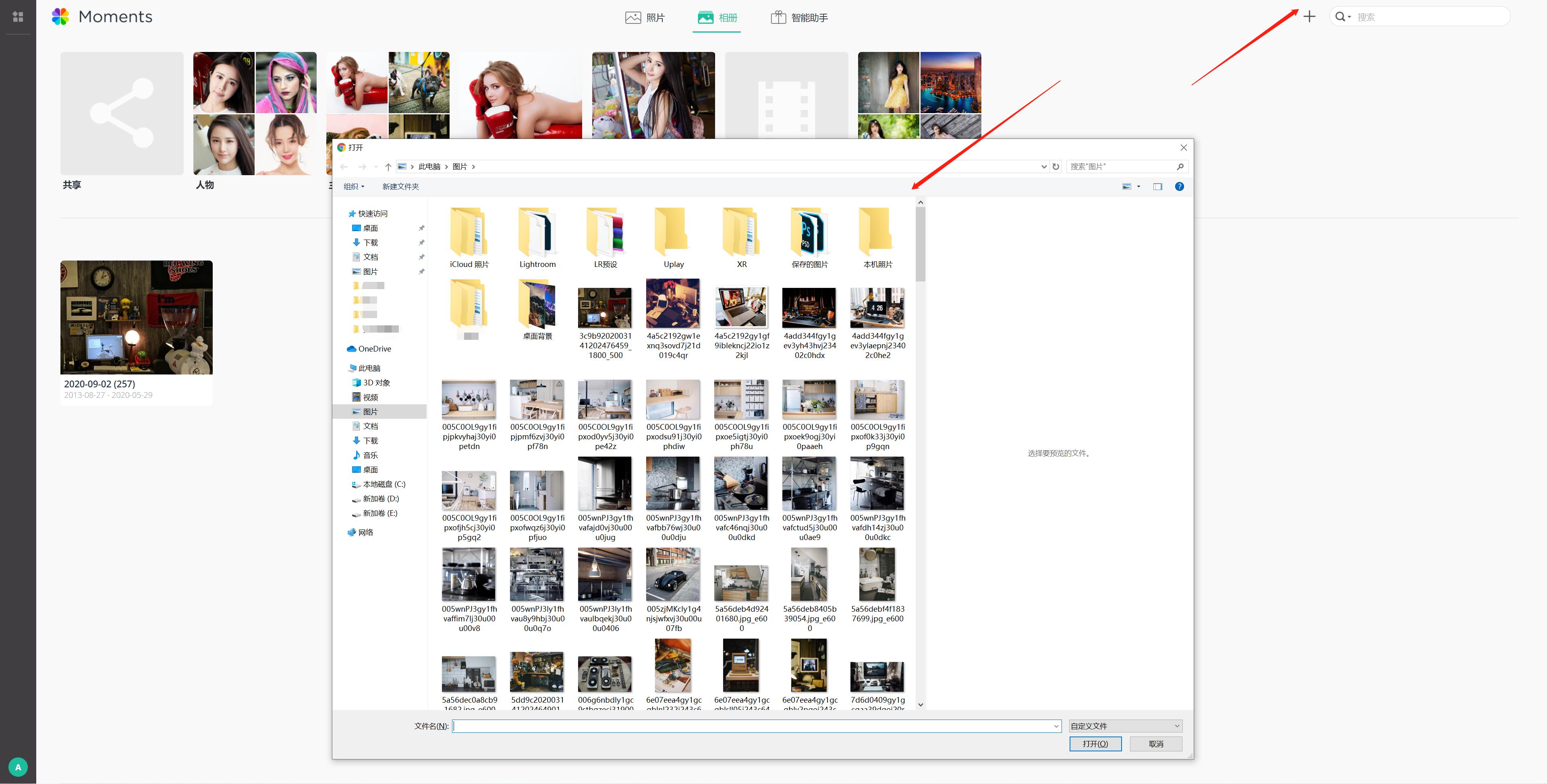Viewport: 1547px width, 784px height.
Task: Expand the address bar history dropdown
Action: [1043, 167]
